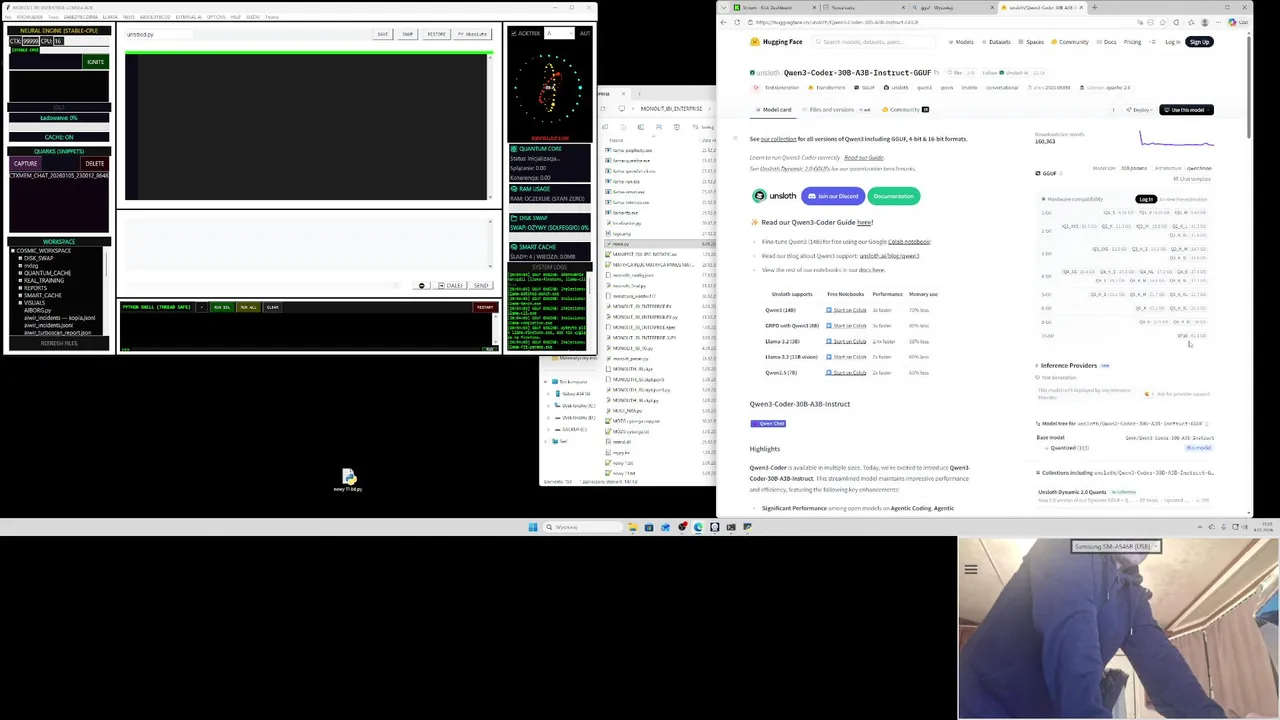Click the PY Absolute button
This screenshot has height=720, width=1280.
coord(472,34)
